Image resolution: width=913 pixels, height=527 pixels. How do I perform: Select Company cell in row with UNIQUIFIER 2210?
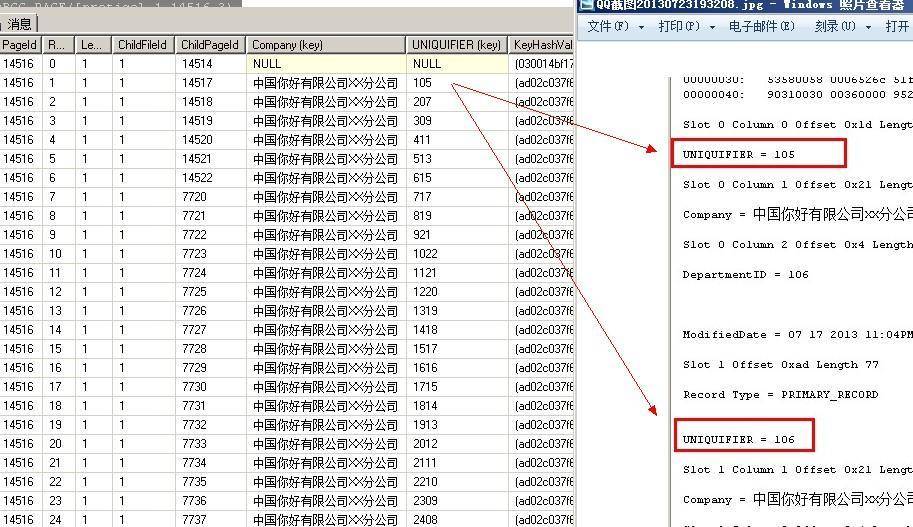326,482
